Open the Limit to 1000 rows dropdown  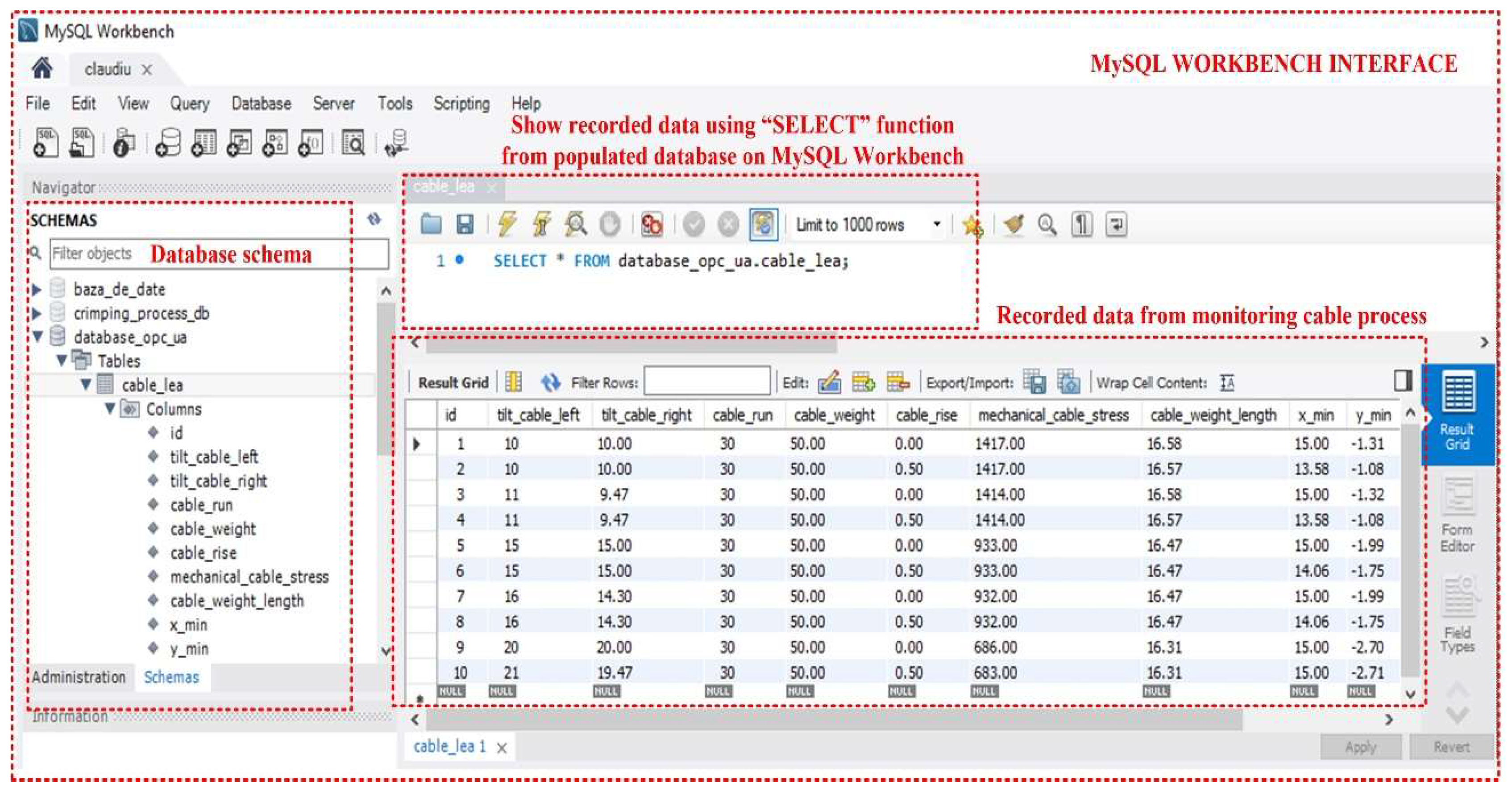[937, 225]
